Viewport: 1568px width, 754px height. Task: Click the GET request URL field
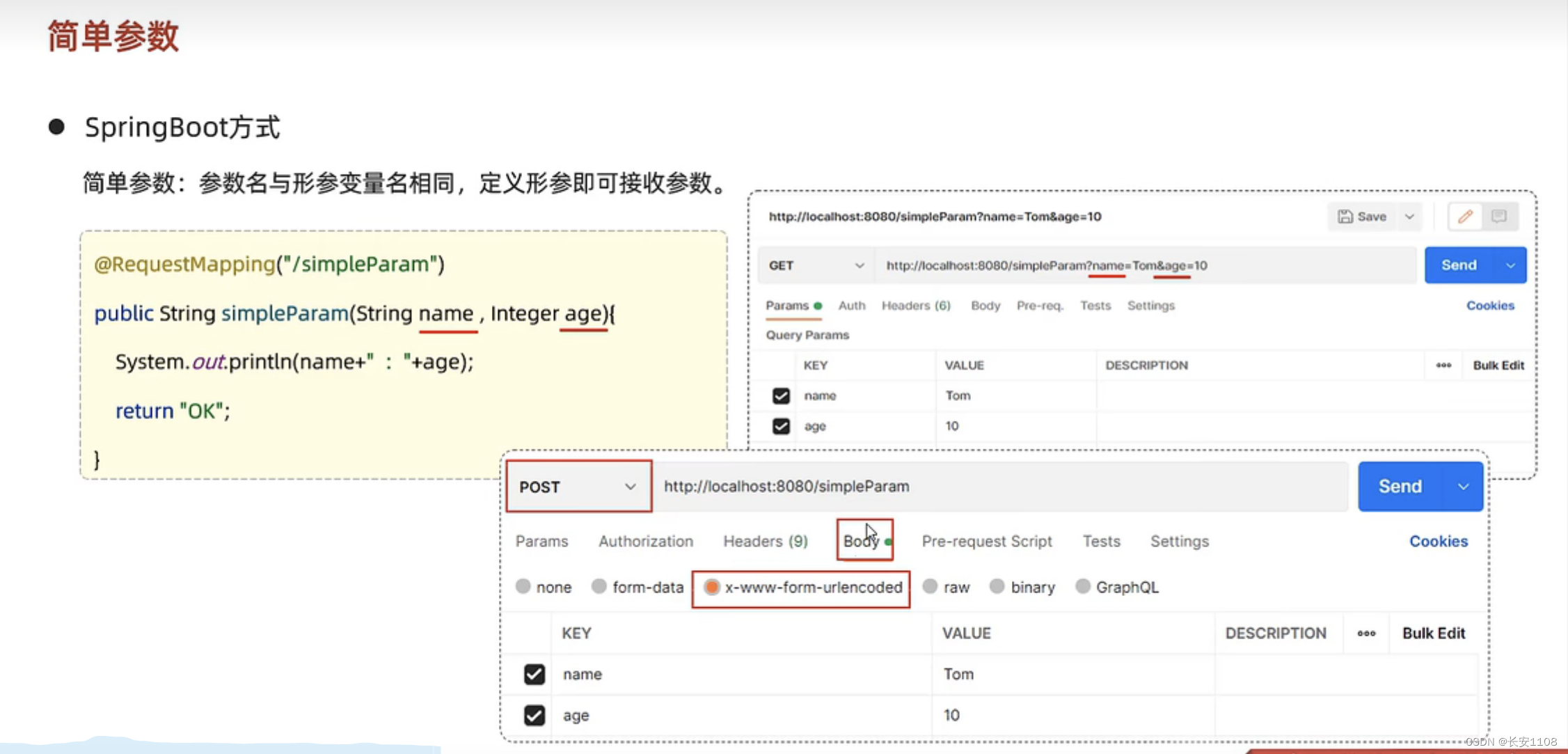pos(1146,265)
